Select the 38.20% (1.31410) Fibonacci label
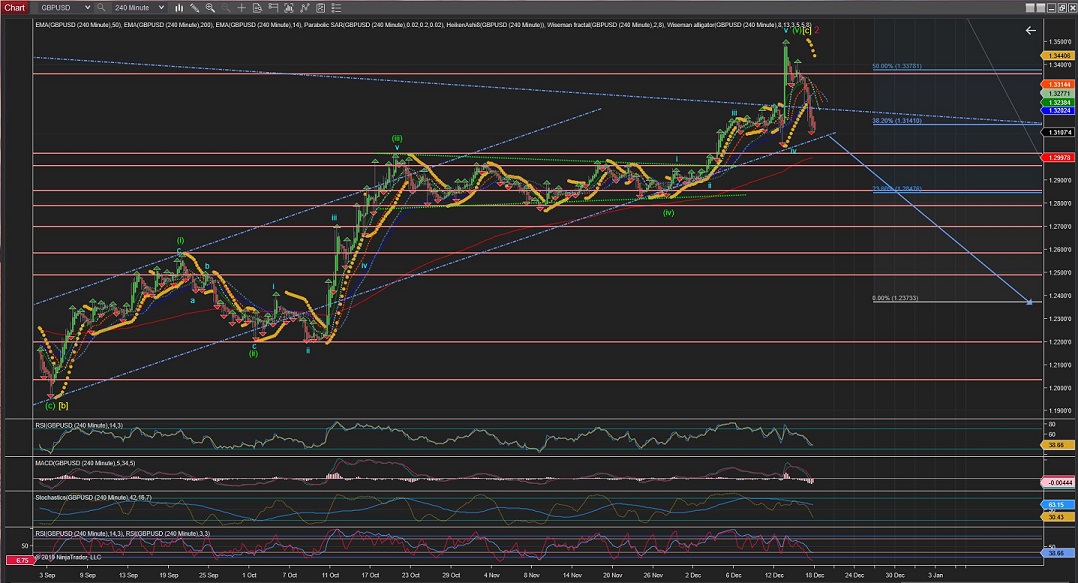 click(x=896, y=120)
